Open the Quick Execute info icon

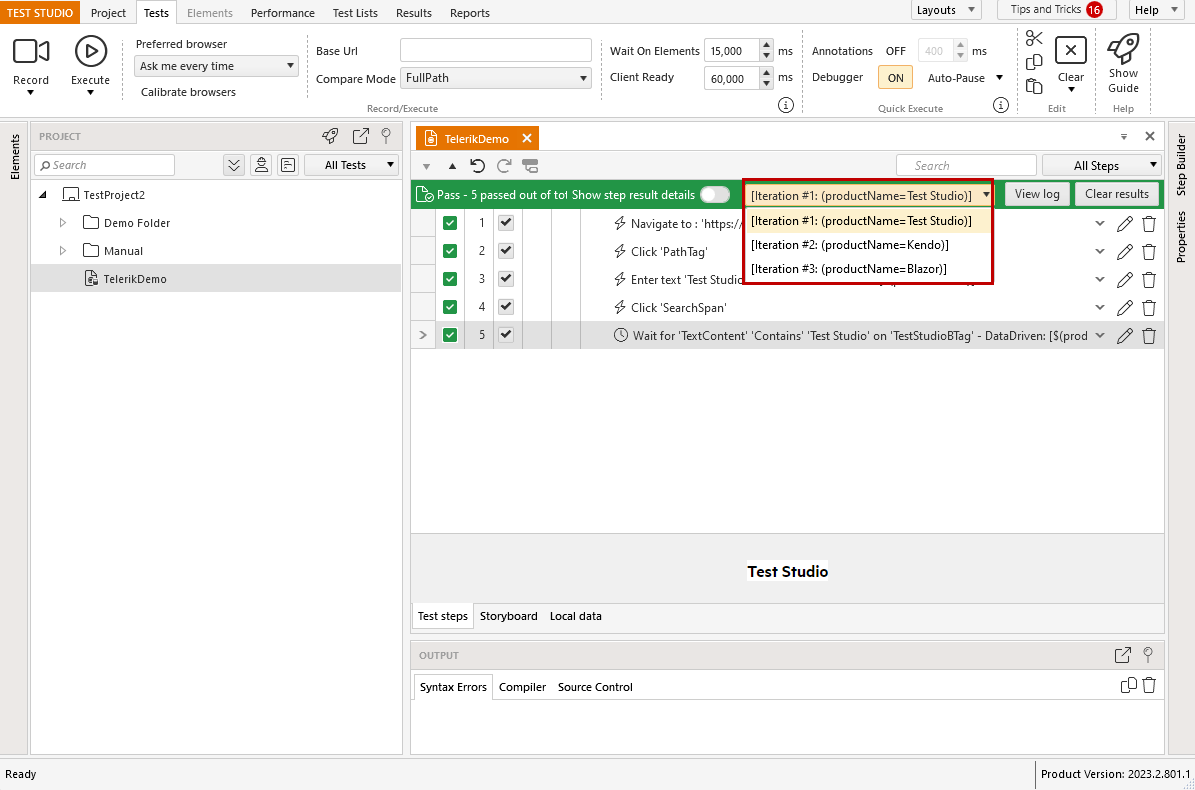pyautogui.click(x=1001, y=105)
